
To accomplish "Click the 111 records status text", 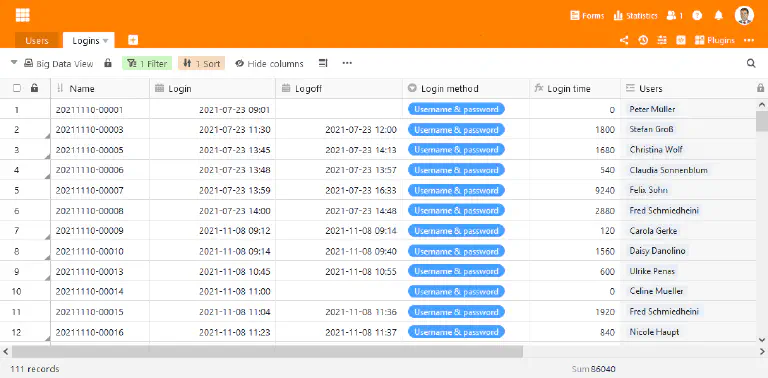I will [x=35, y=369].
